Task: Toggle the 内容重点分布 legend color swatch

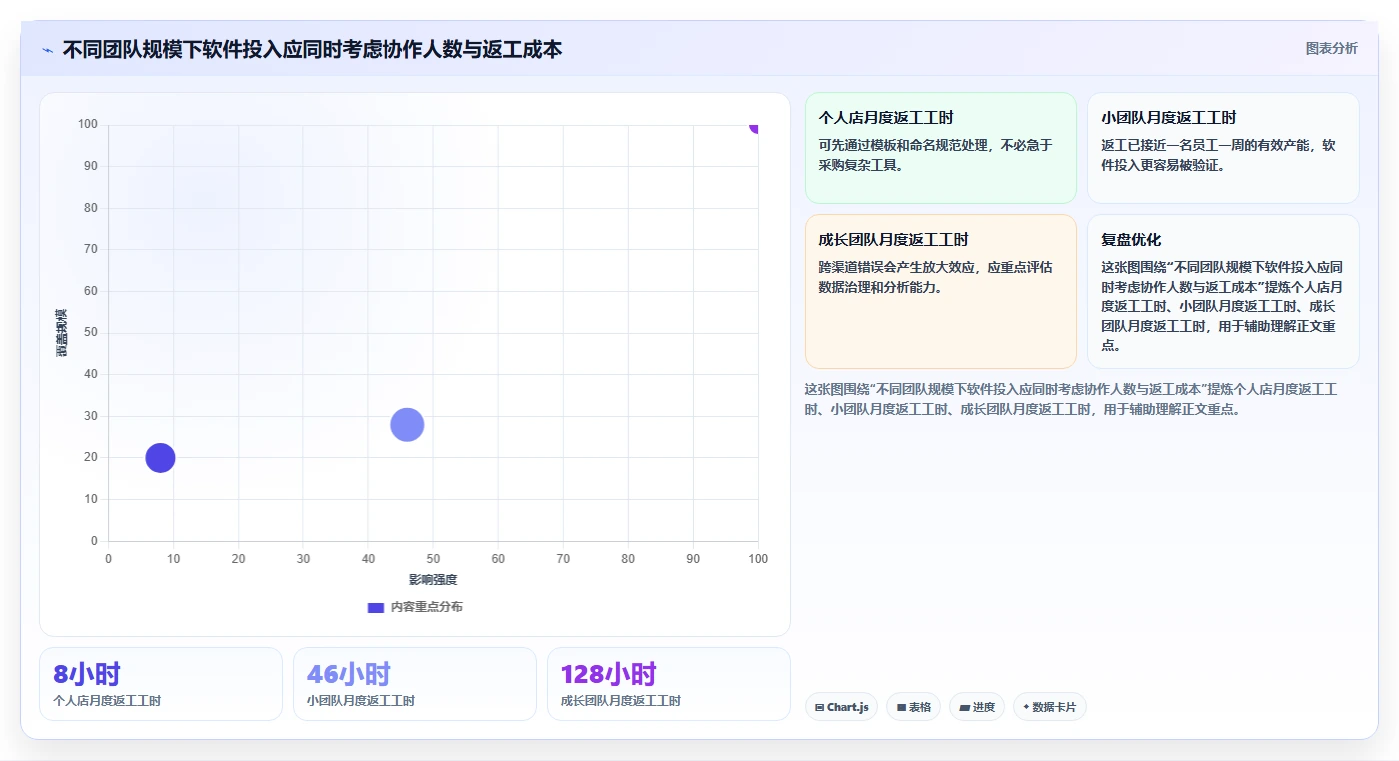Action: 376,607
